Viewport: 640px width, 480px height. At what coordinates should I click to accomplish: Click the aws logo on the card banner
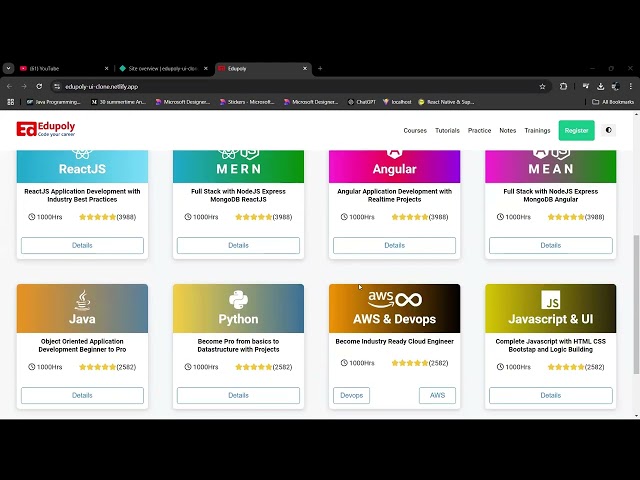(380, 299)
